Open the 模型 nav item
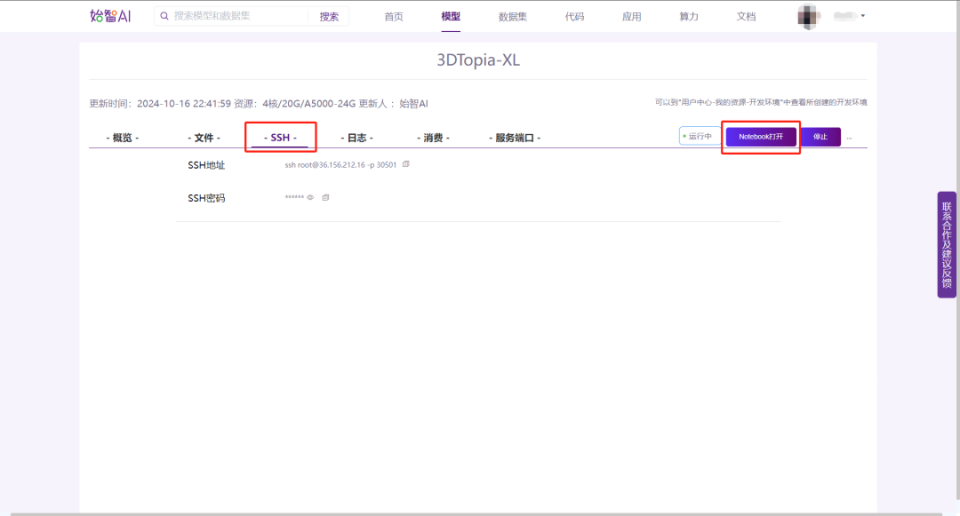The height and width of the screenshot is (516, 960). (451, 17)
